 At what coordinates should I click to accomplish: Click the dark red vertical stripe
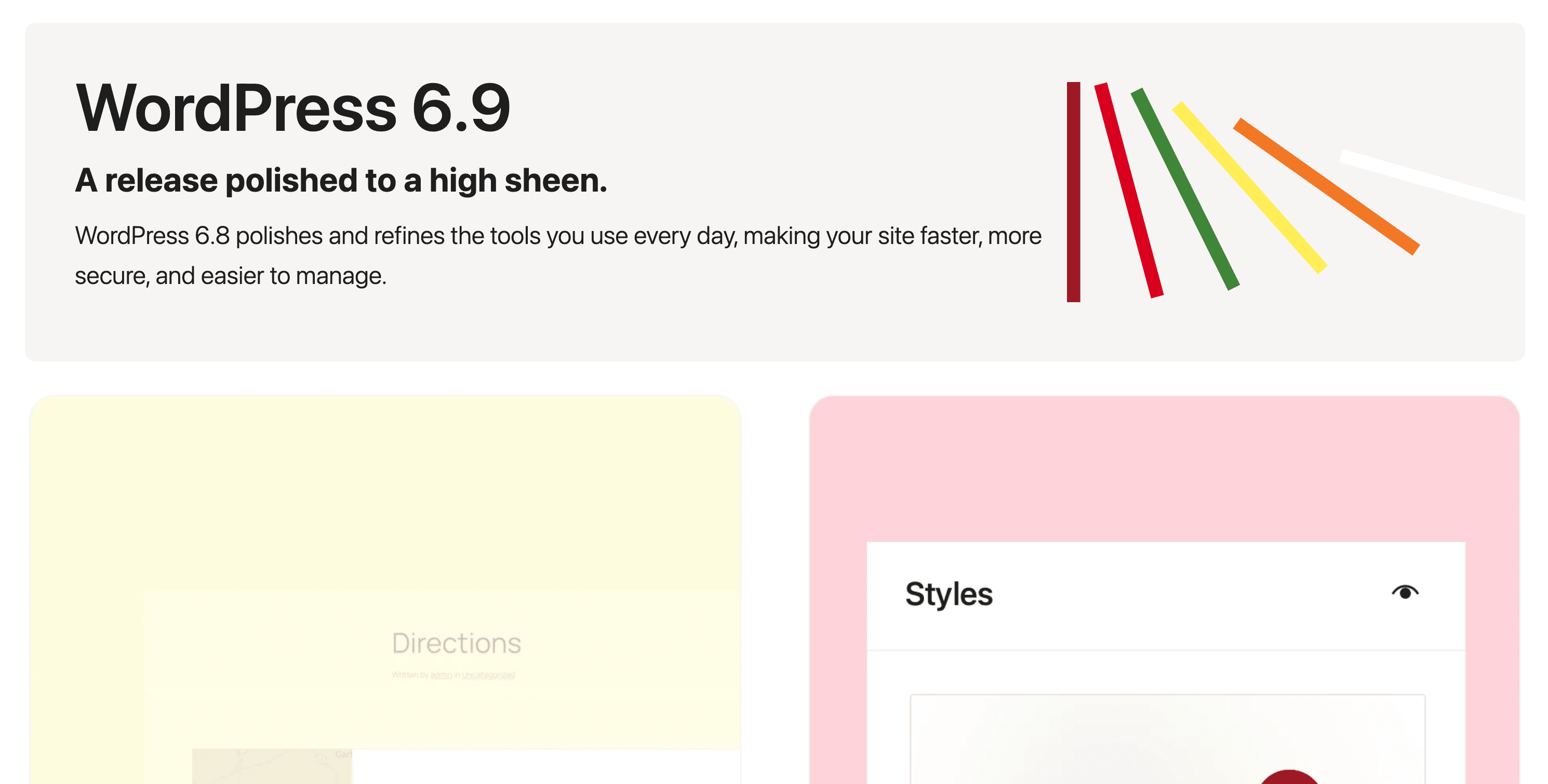point(1073,192)
